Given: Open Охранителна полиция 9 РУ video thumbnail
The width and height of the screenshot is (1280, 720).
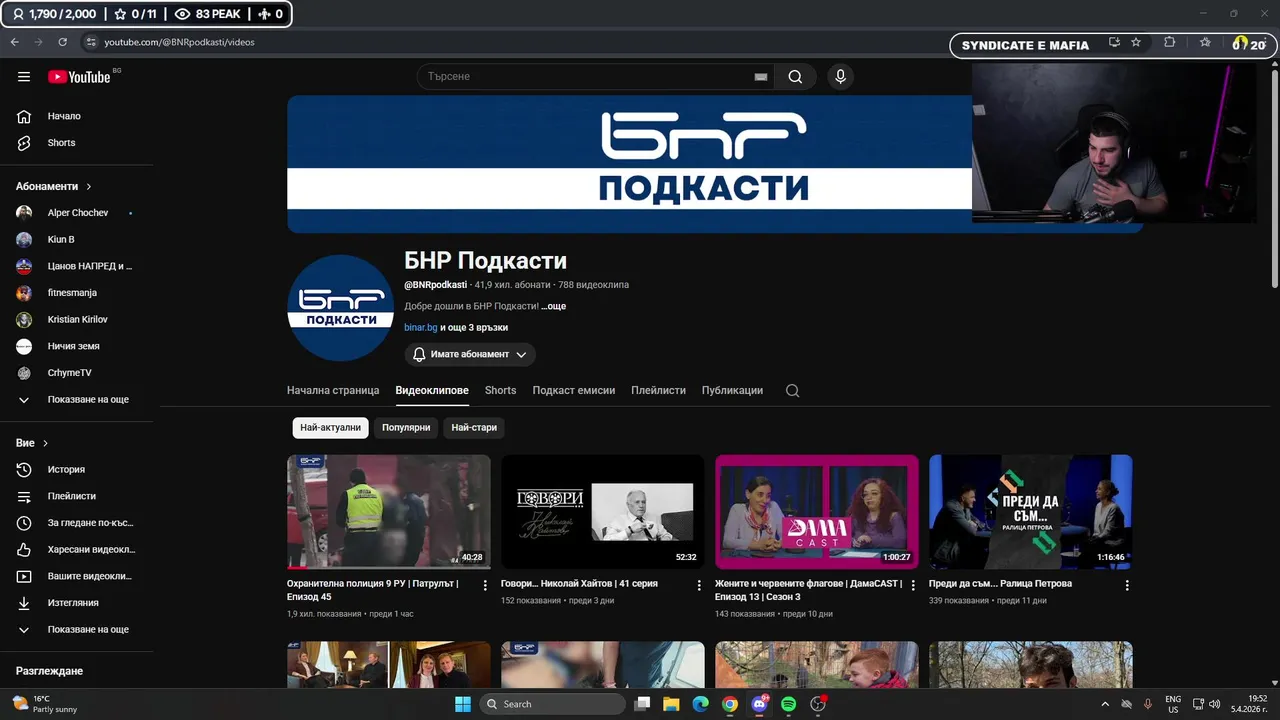Looking at the screenshot, I should (x=389, y=512).
